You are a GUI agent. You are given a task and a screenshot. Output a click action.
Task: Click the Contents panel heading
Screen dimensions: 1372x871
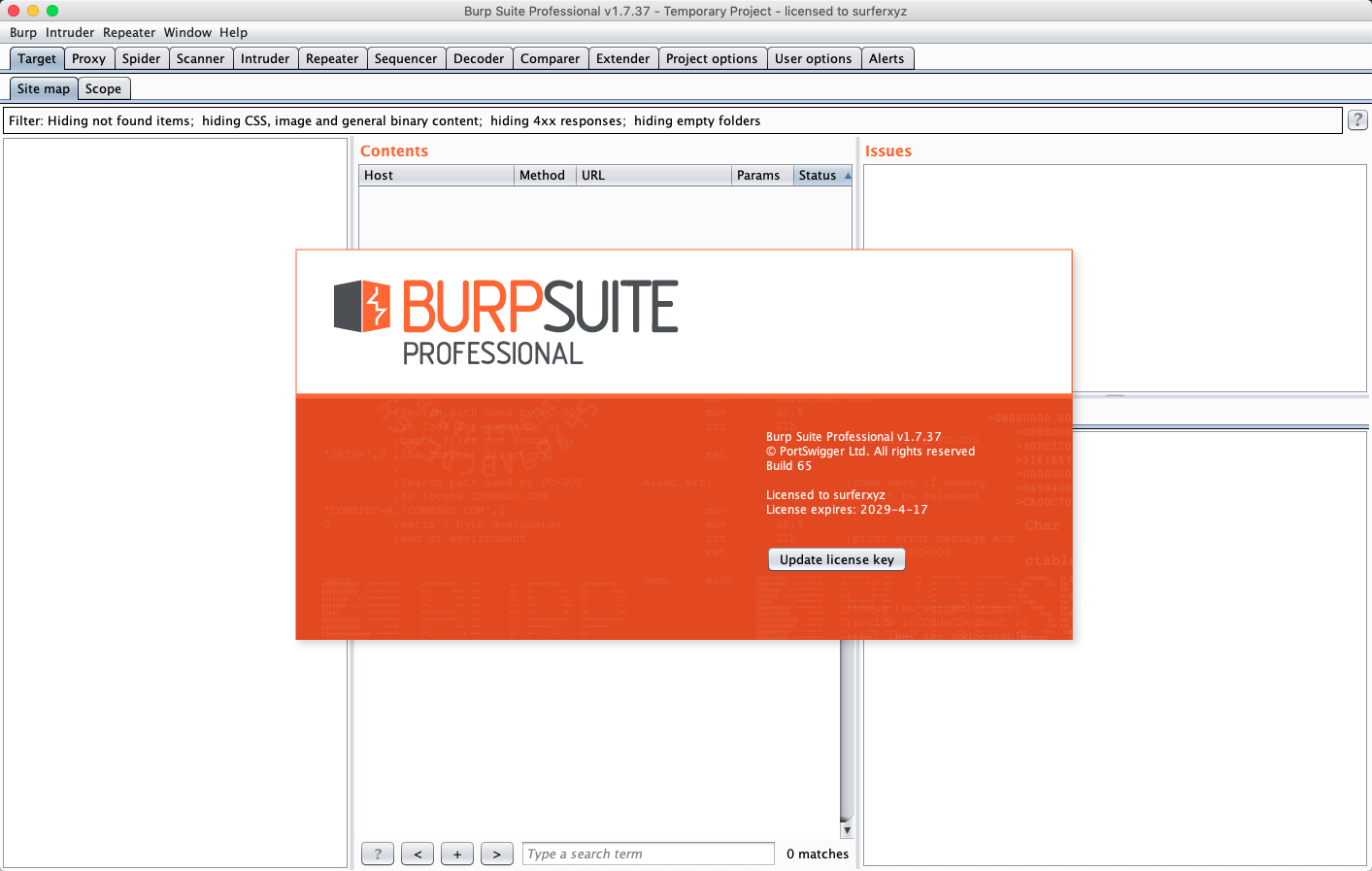point(394,151)
